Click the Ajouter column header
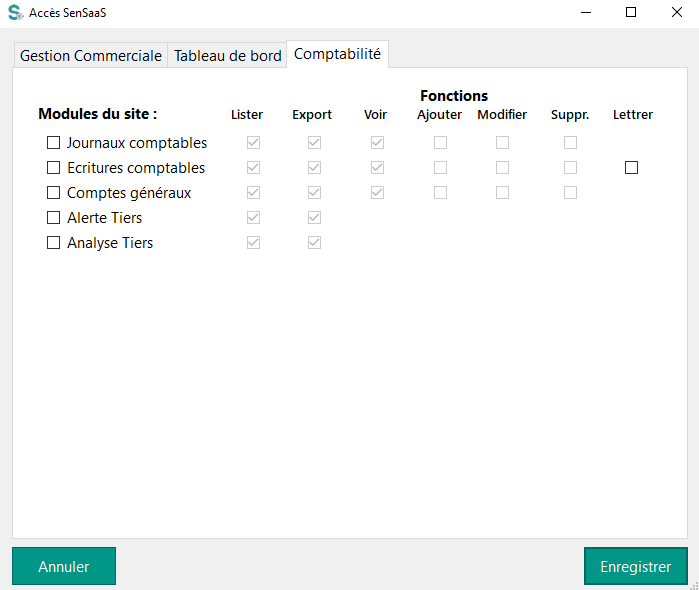699x590 pixels. (439, 115)
